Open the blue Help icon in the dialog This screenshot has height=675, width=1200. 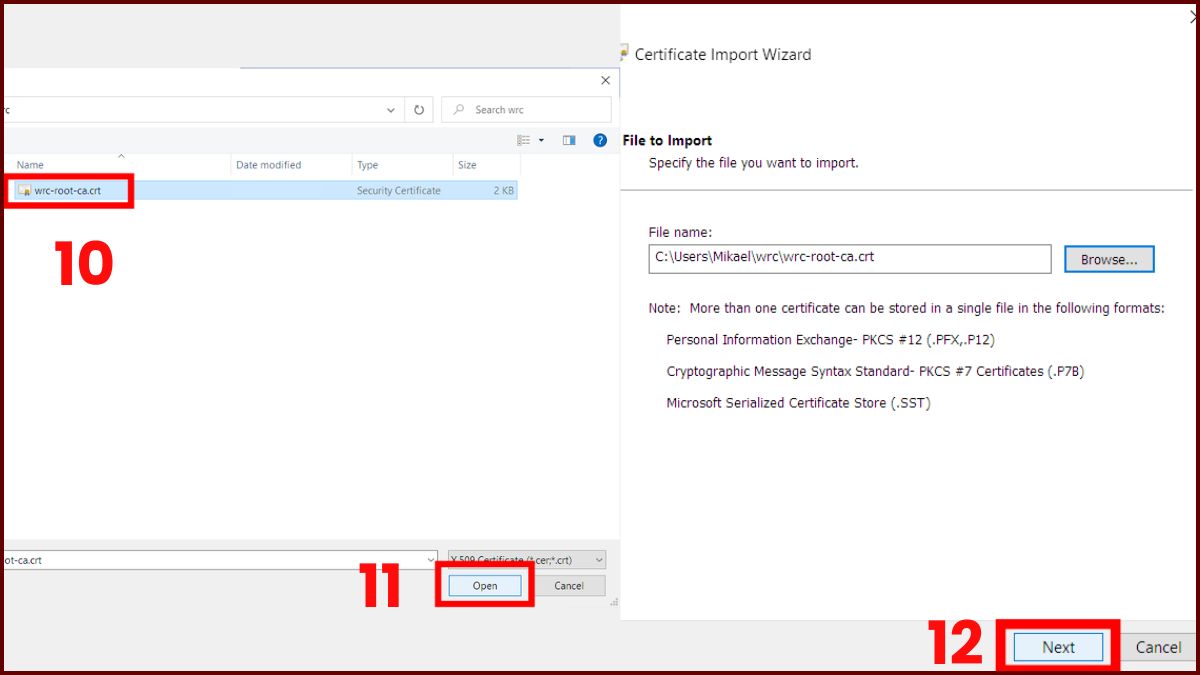tap(599, 140)
